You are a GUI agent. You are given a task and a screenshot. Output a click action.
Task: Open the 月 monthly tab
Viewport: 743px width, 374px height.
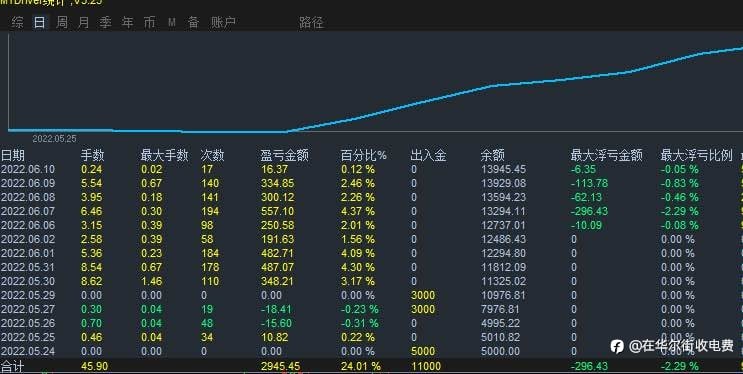point(84,22)
